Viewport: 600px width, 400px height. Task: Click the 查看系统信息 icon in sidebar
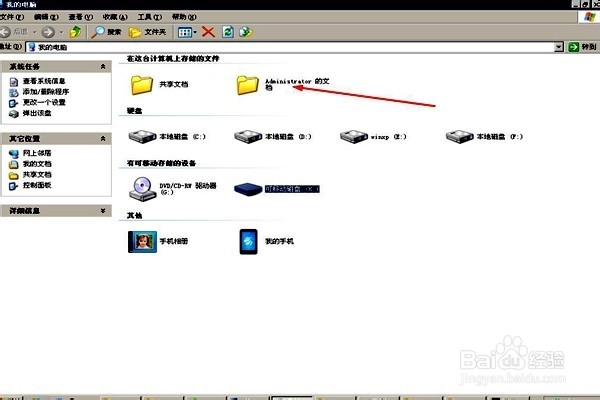[x=14, y=82]
